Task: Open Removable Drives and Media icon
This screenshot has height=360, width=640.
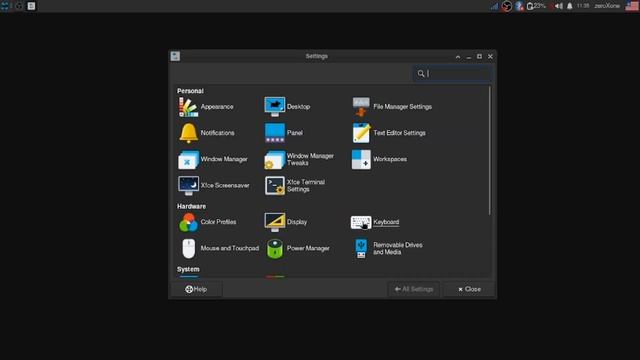Action: pos(361,249)
